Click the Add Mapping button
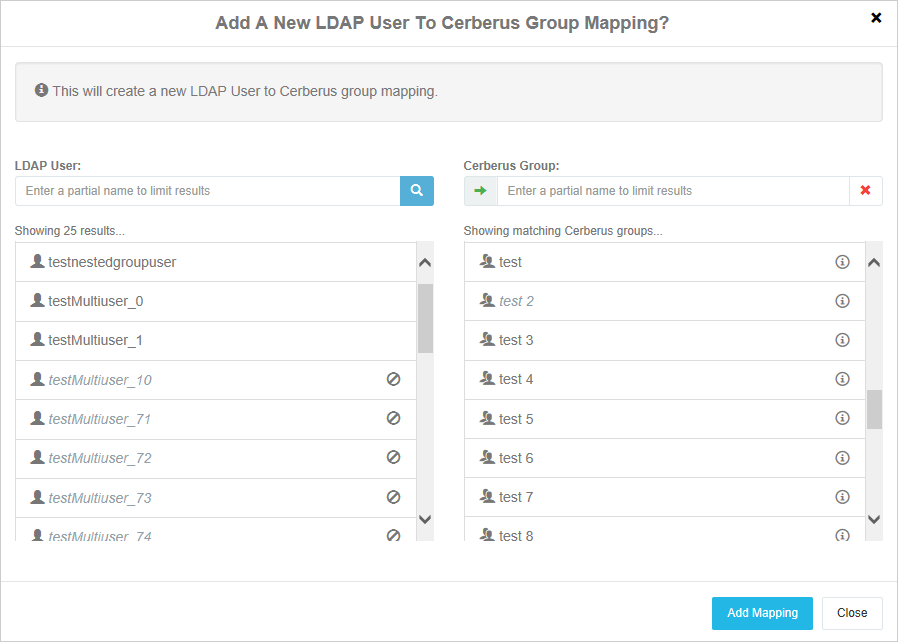The width and height of the screenshot is (898, 642). point(762,613)
